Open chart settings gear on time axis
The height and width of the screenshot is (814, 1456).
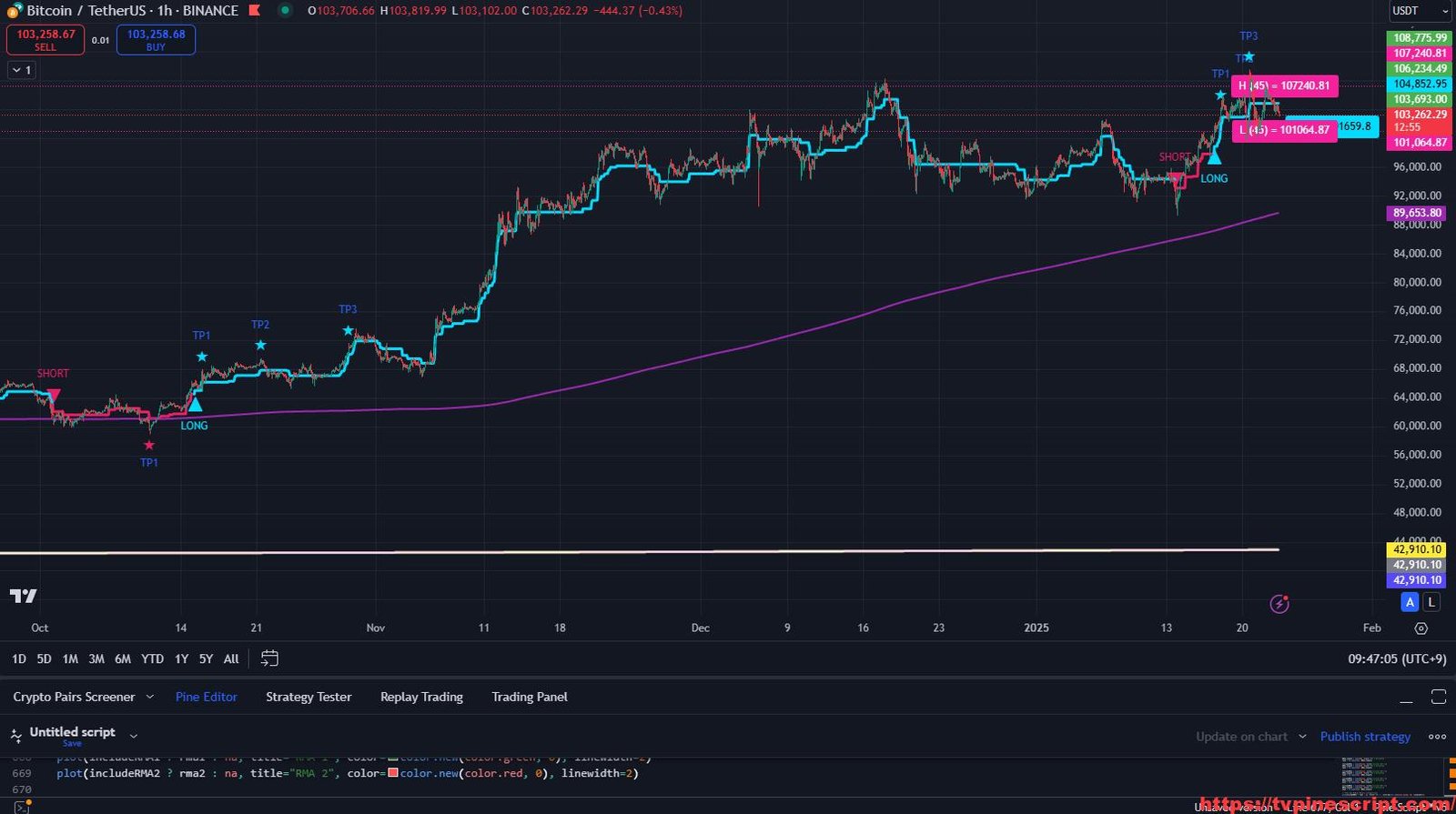pyautogui.click(x=1421, y=628)
